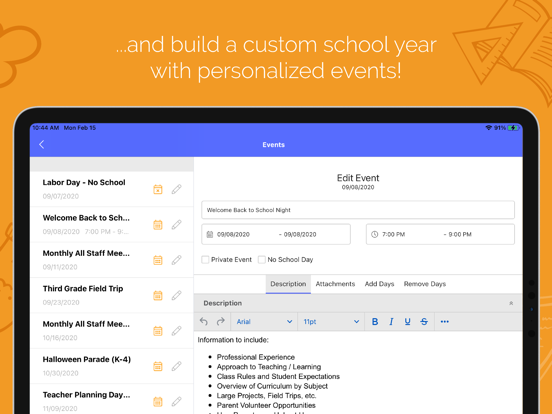Click 'Class Rules and Student Expectations' bullet
The image size is (552, 414).
(278, 376)
